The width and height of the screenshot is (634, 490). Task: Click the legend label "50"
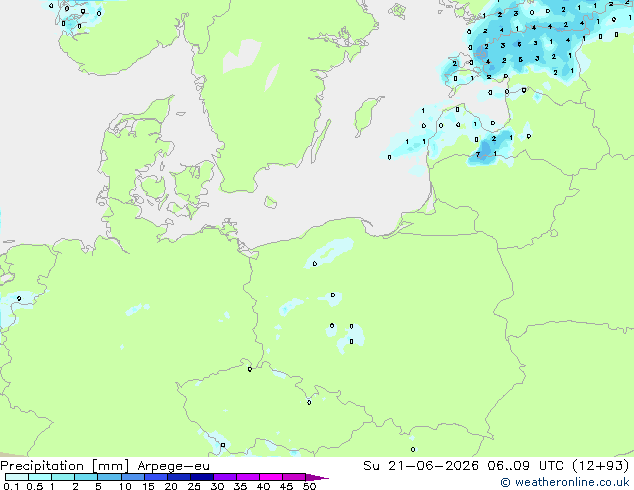pyautogui.click(x=309, y=486)
